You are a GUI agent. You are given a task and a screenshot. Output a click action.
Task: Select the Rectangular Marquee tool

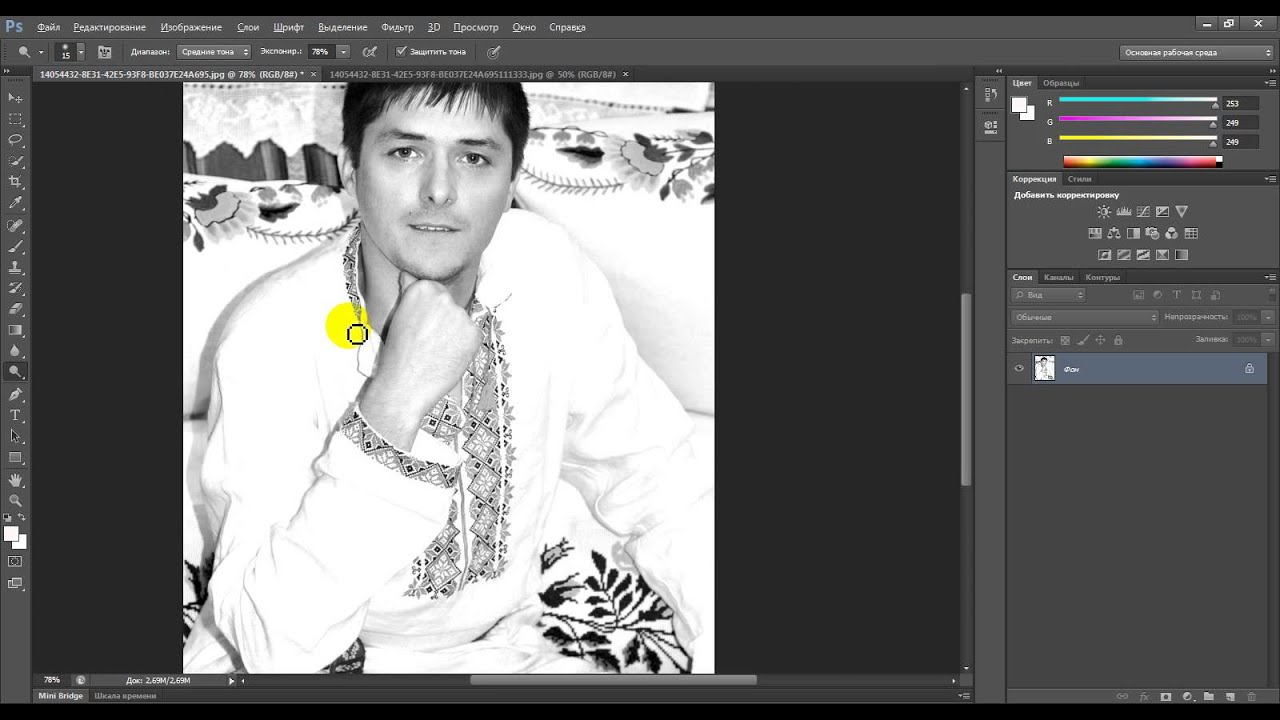[15, 119]
